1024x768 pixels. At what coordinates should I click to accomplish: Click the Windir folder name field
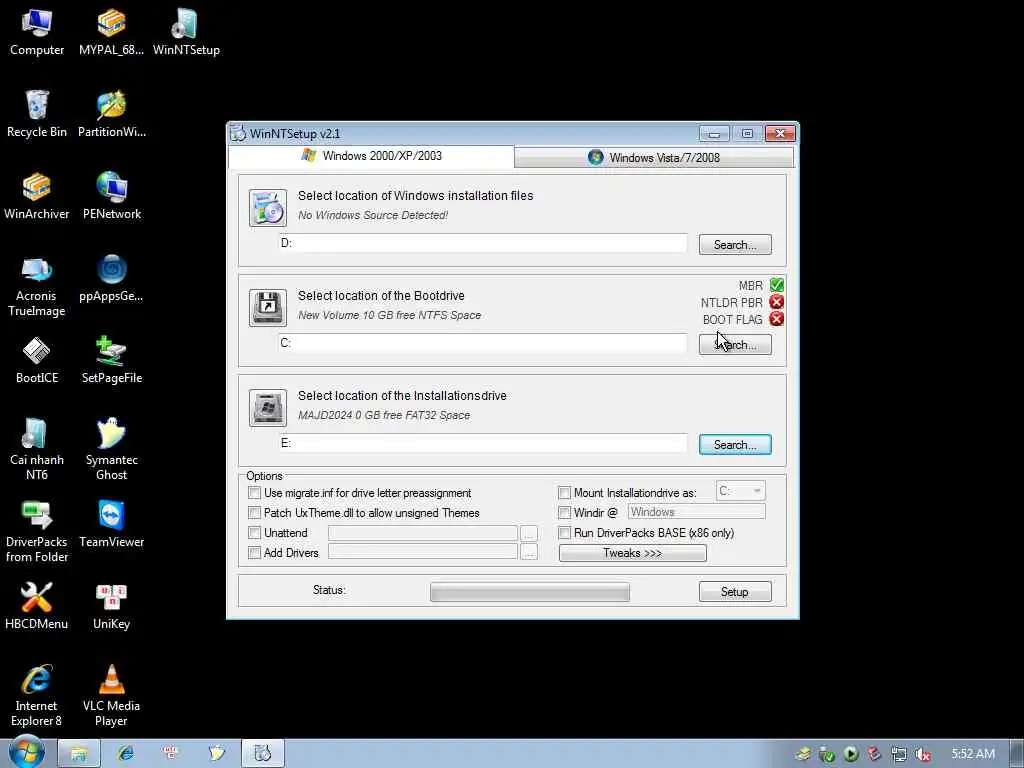pyautogui.click(x=697, y=512)
